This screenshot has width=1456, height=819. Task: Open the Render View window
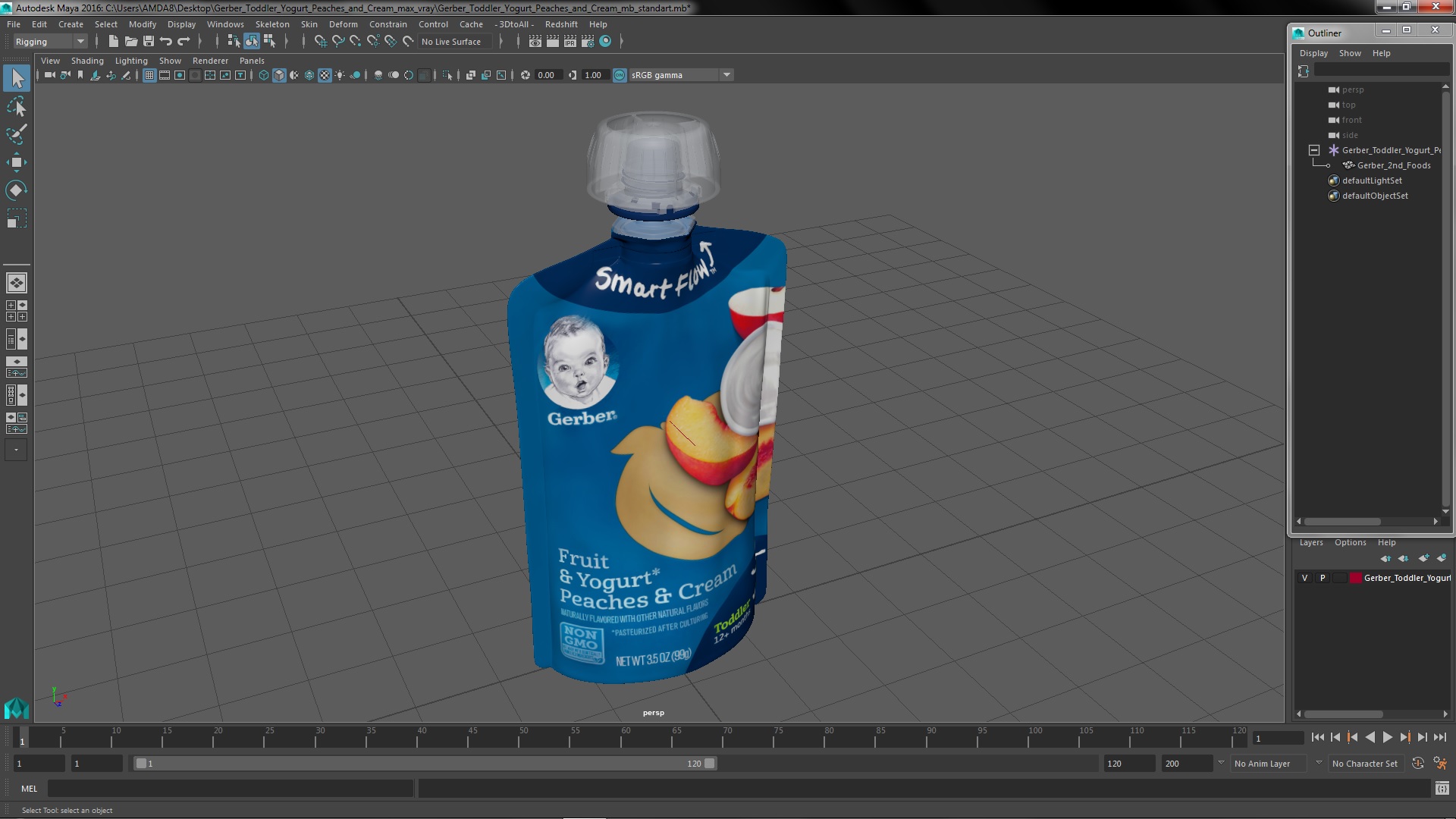[x=535, y=42]
